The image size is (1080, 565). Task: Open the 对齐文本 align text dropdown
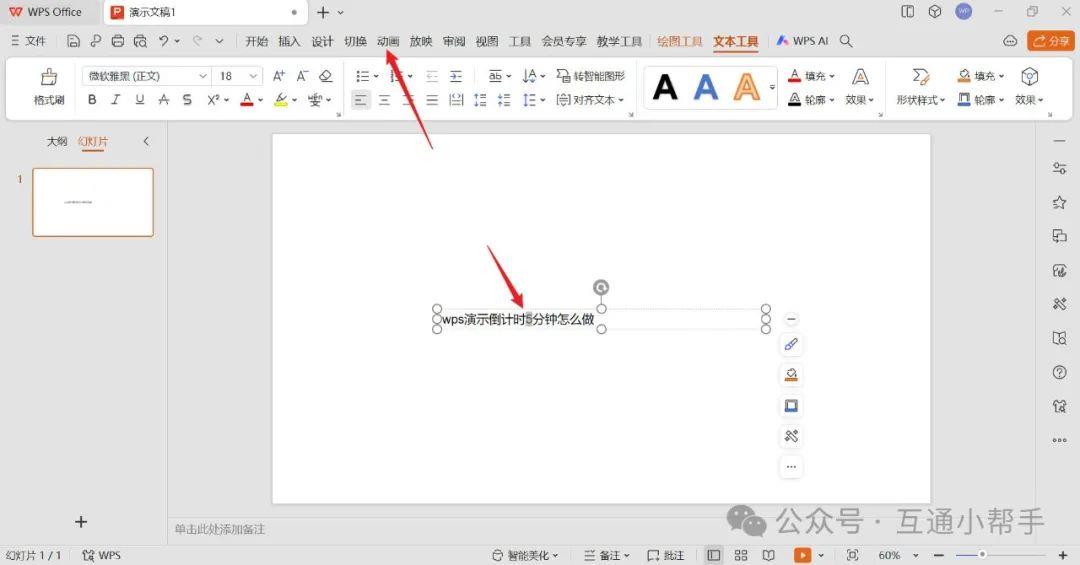pos(590,100)
